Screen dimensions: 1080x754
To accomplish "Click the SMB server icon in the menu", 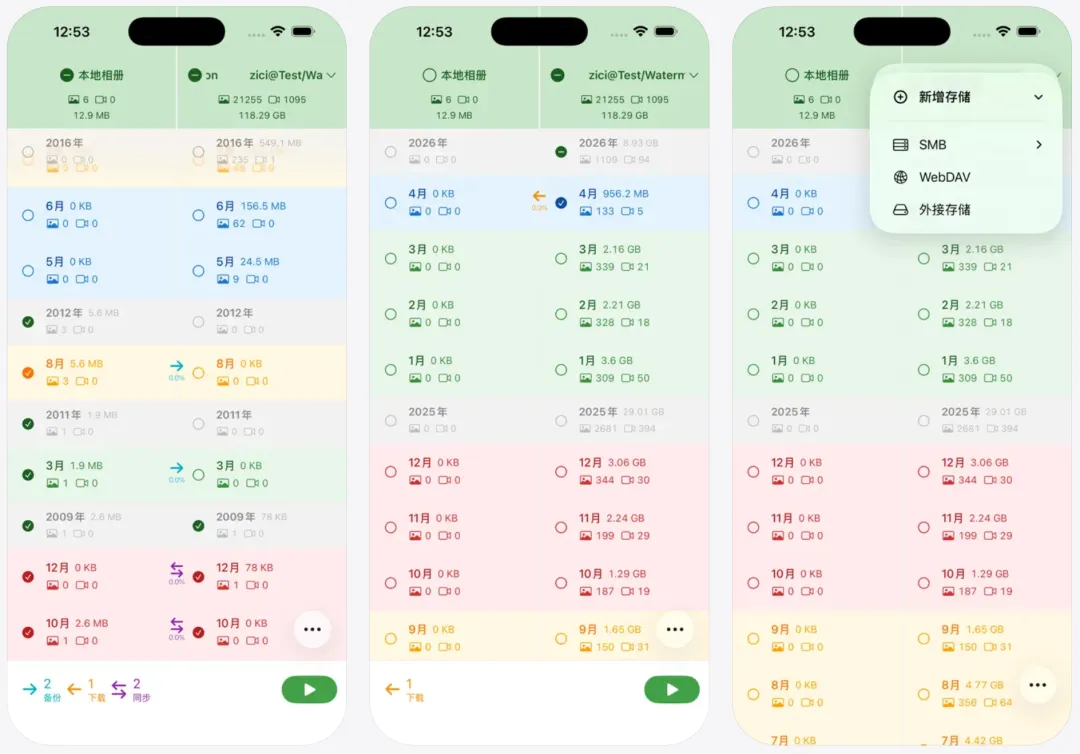I will (900, 145).
